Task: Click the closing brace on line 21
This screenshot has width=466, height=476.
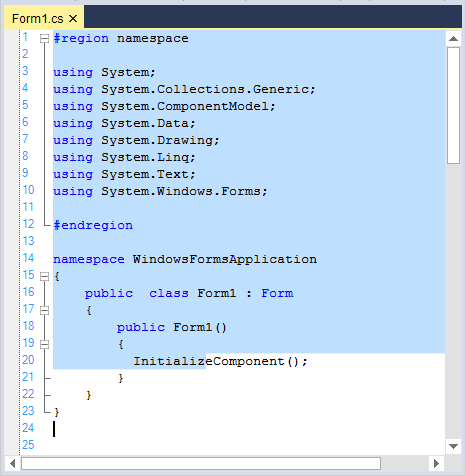Action: tap(121, 379)
